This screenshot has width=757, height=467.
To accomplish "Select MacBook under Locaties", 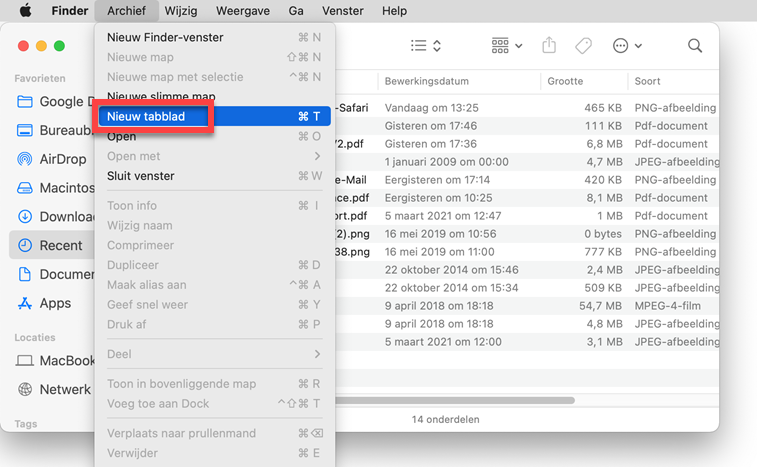I will [x=52, y=361].
